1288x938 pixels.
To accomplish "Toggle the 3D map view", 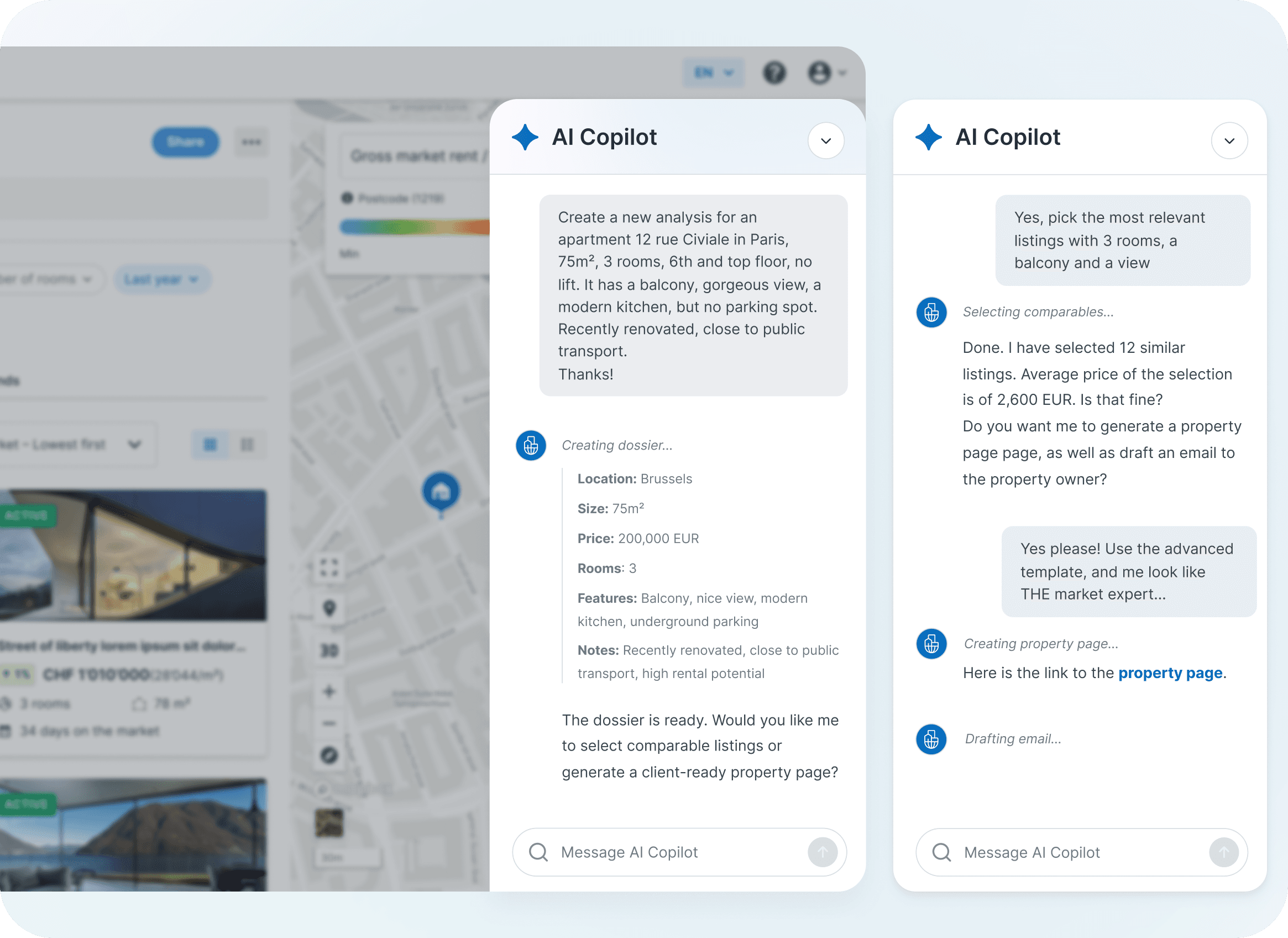I will pyautogui.click(x=329, y=650).
